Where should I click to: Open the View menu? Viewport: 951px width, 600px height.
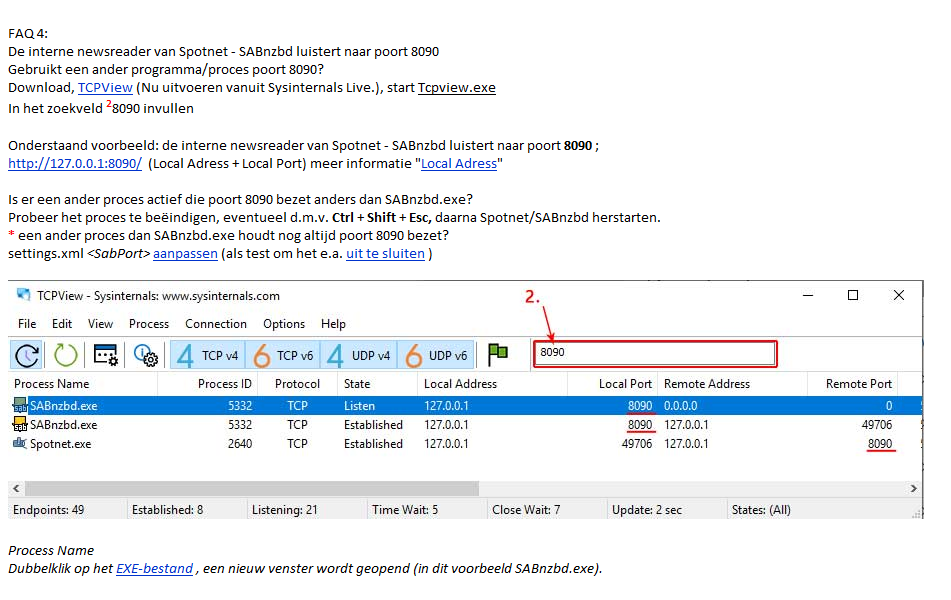[100, 324]
